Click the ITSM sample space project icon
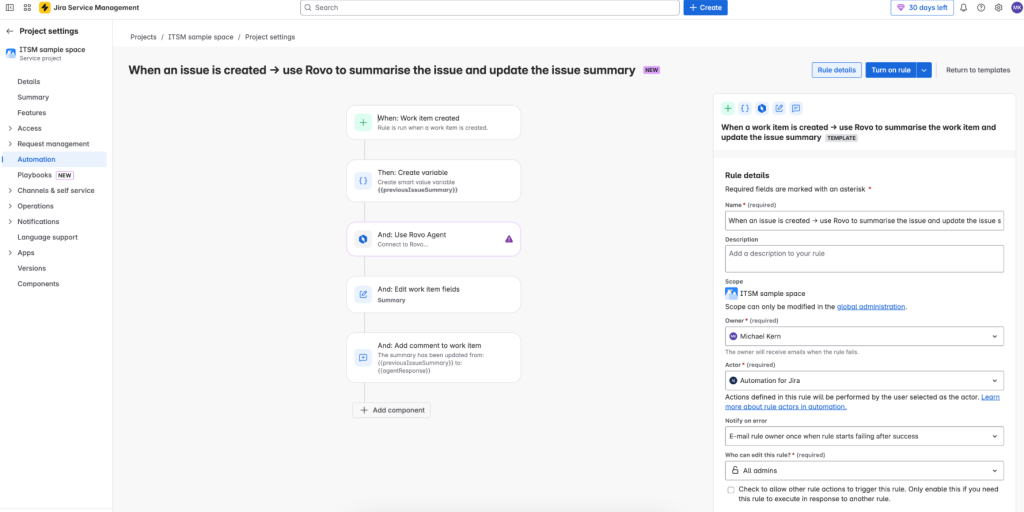This screenshot has width=1024, height=512. point(11,53)
